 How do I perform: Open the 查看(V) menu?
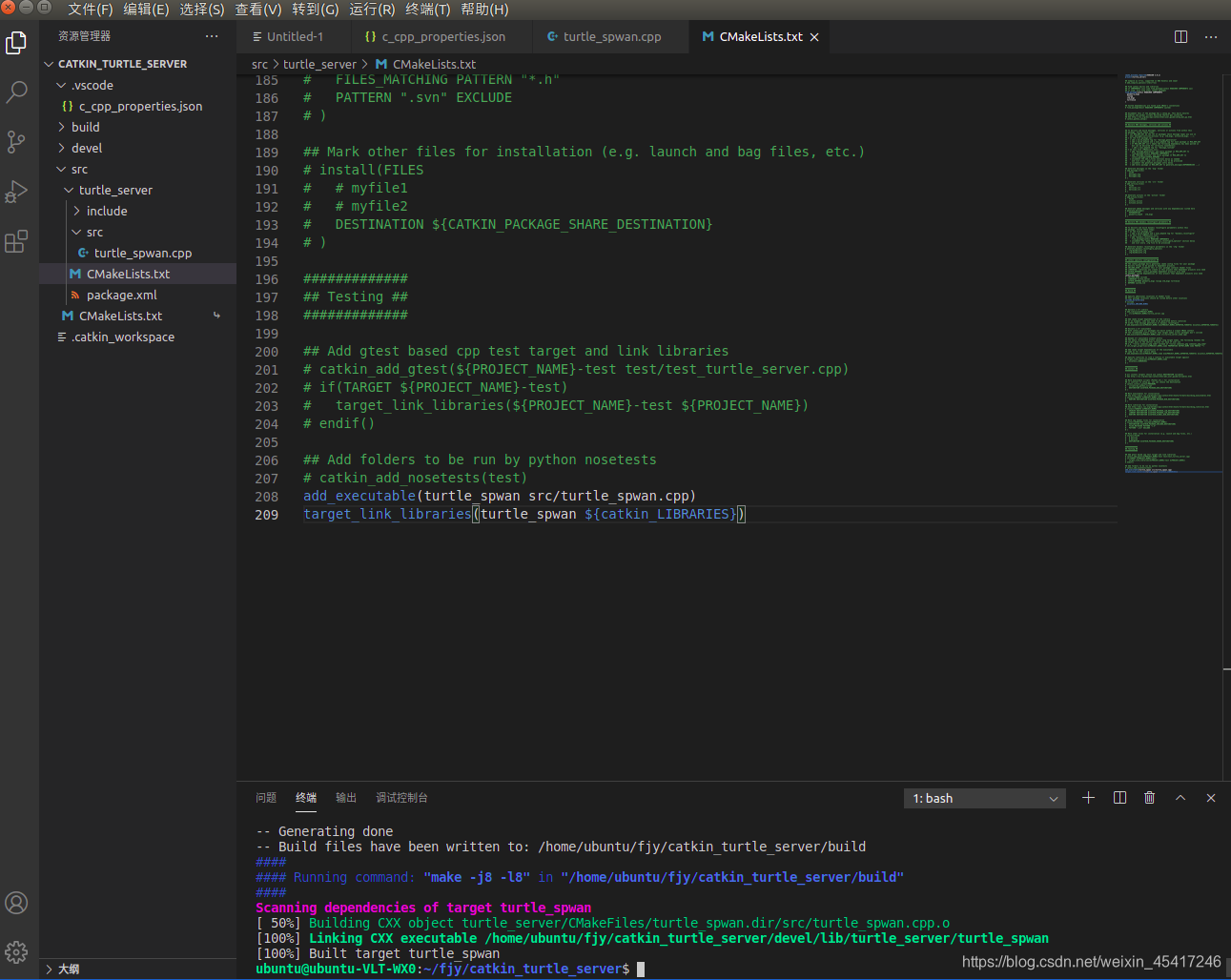(x=258, y=10)
